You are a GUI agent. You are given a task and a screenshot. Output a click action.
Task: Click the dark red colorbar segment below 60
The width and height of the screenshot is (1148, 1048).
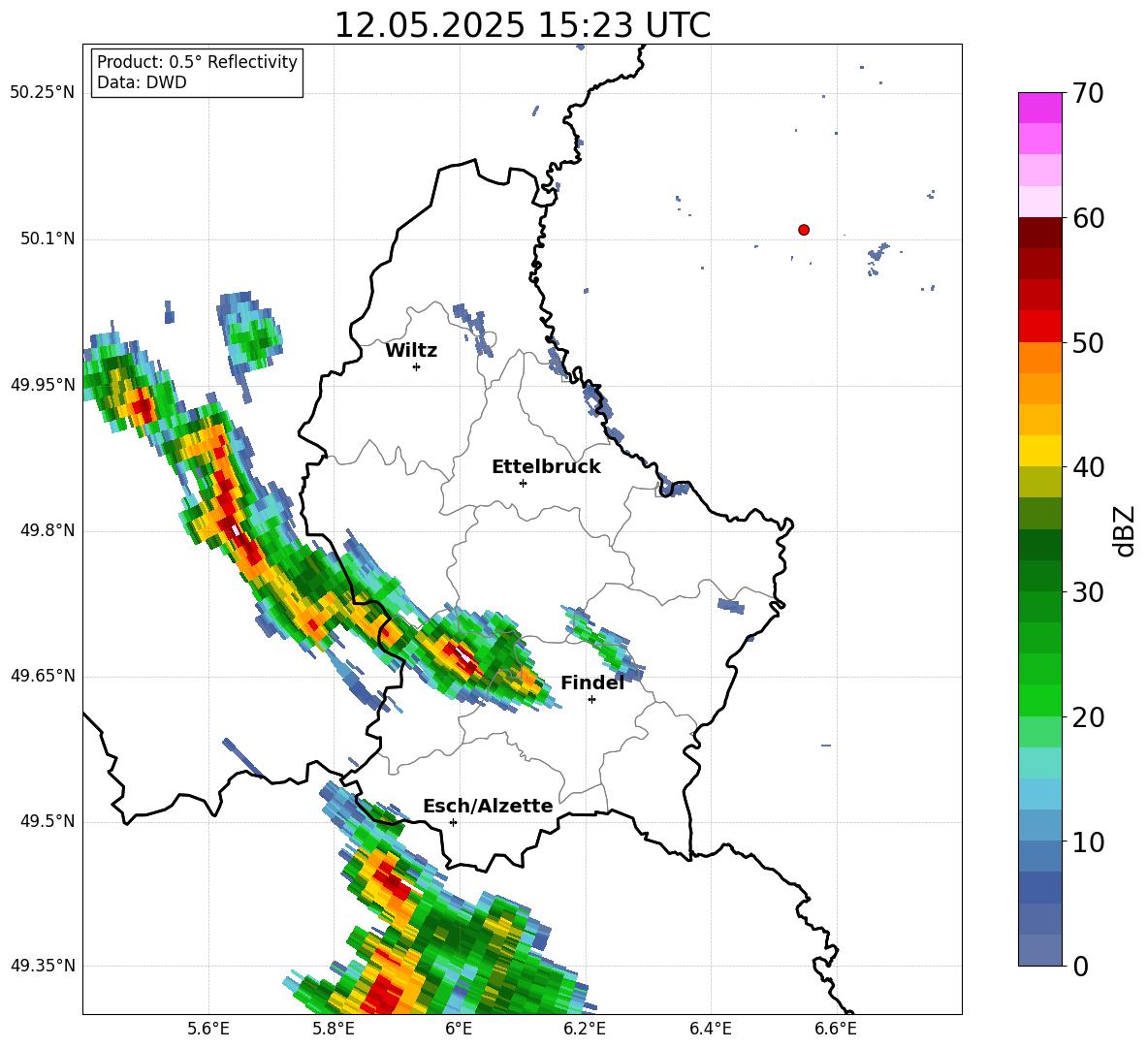tap(1039, 233)
